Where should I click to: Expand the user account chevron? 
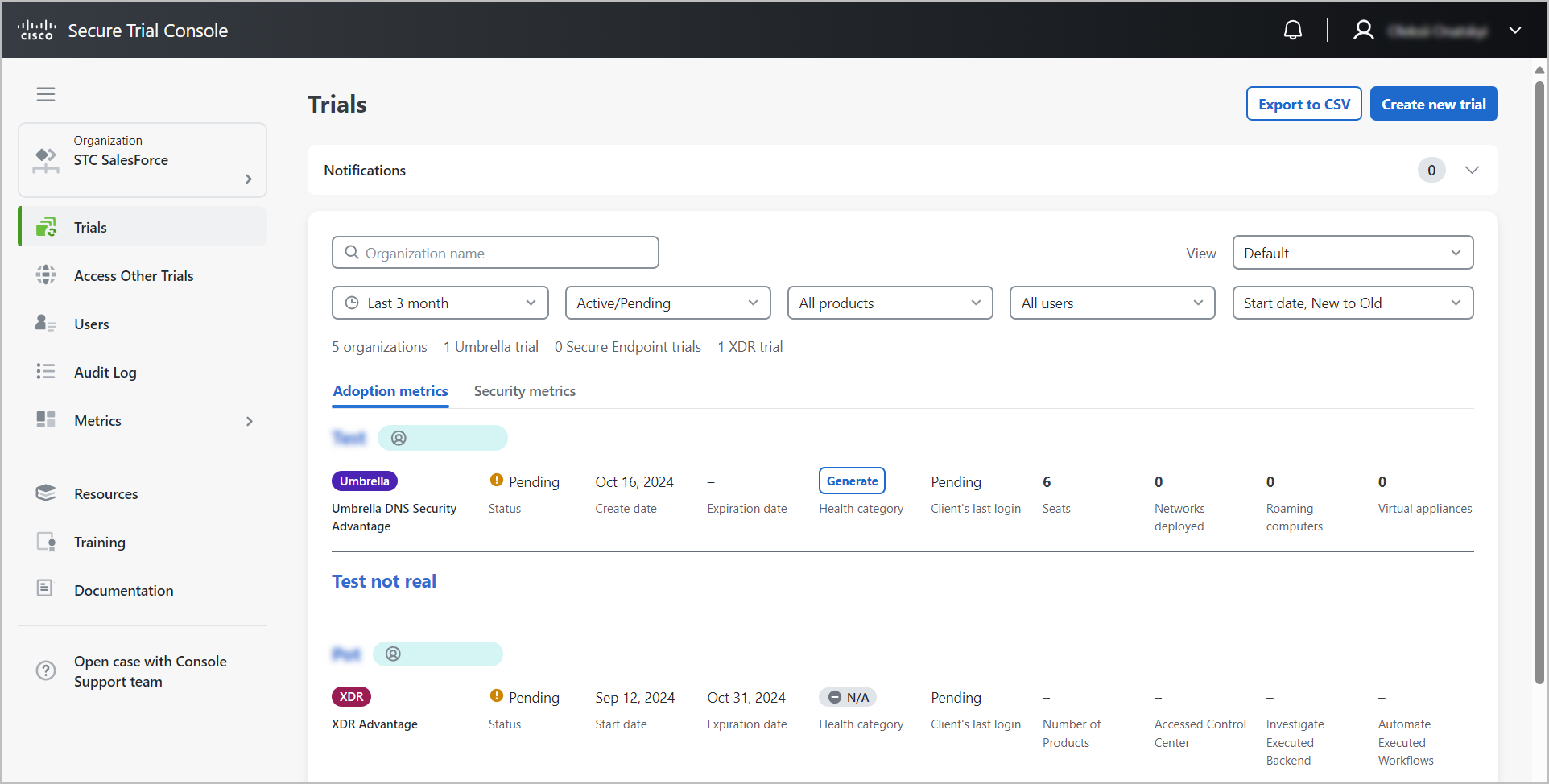1515,31
